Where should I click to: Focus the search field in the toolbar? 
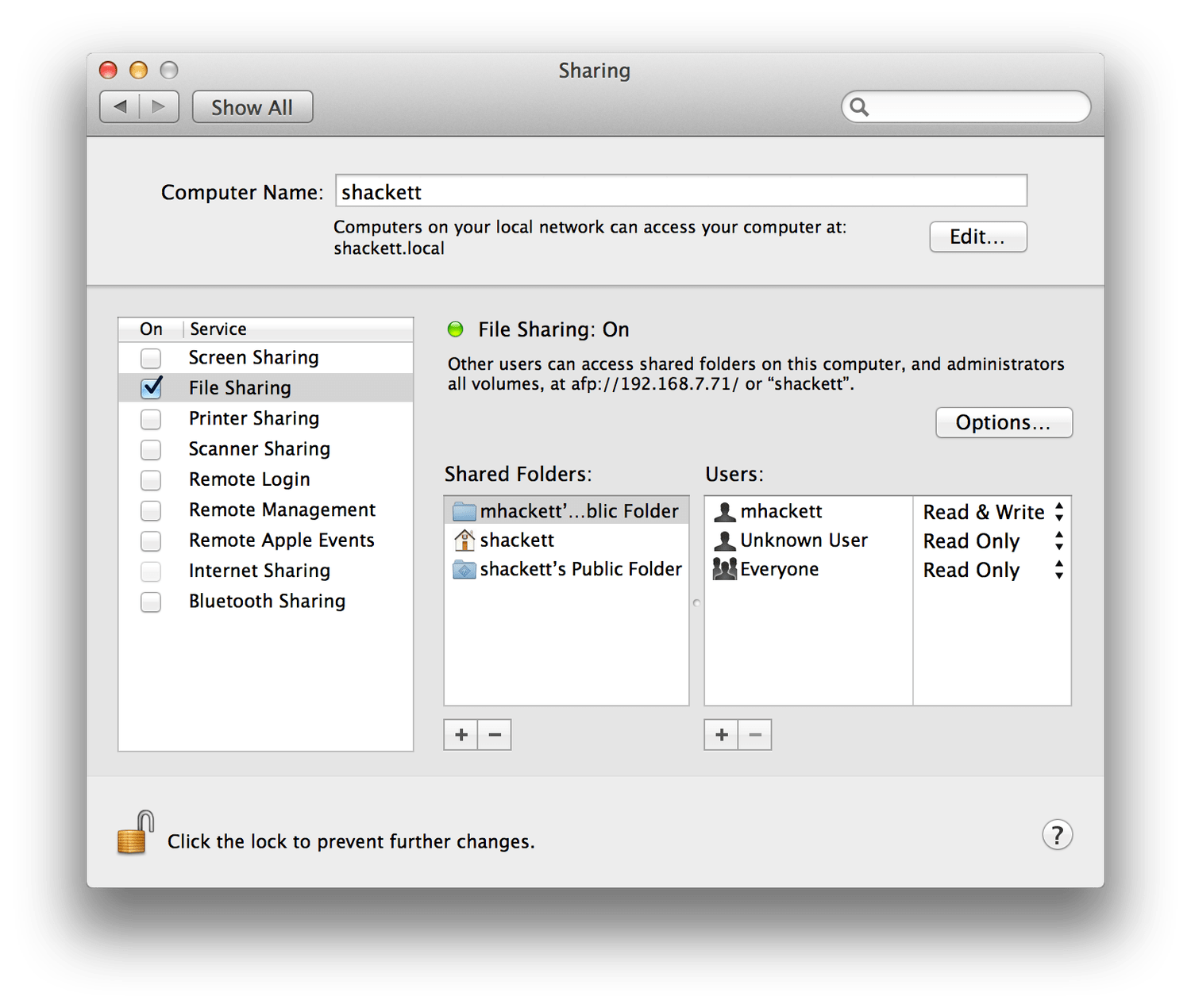click(x=966, y=106)
